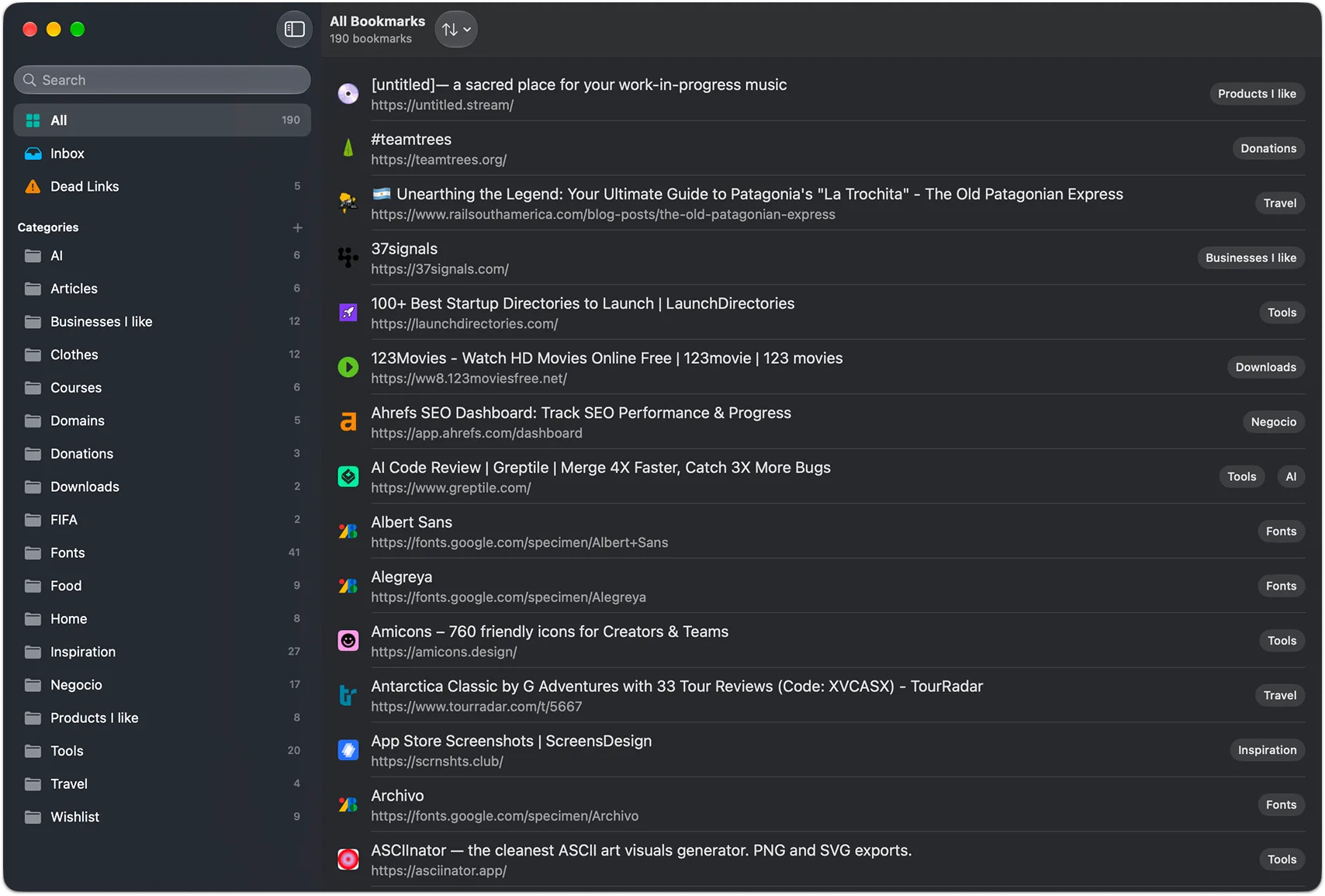This screenshot has width=1325, height=896.
Task: Select 'Albert Sans' bookmark title
Action: (411, 522)
